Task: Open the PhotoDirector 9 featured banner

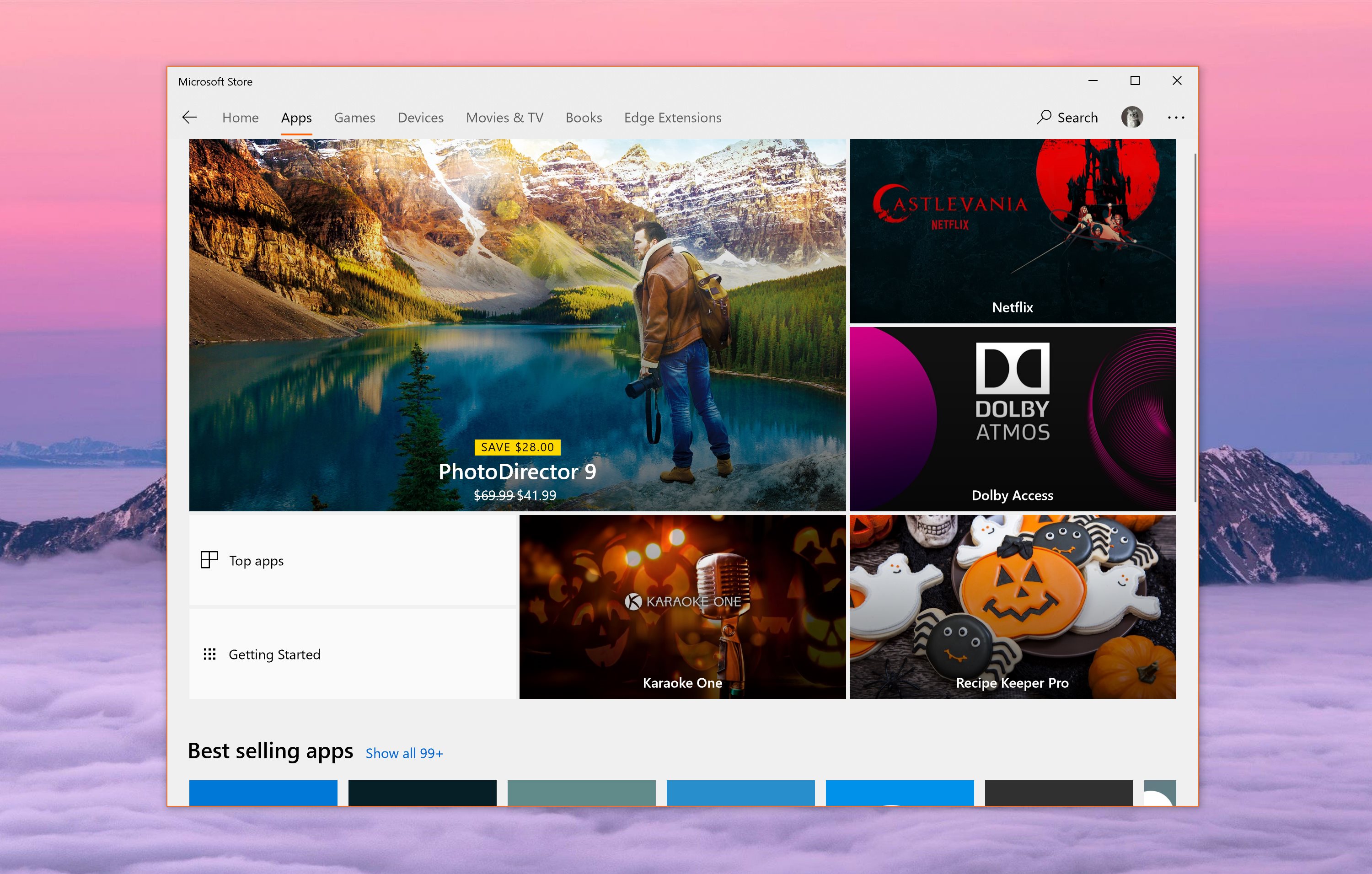Action: click(x=517, y=325)
